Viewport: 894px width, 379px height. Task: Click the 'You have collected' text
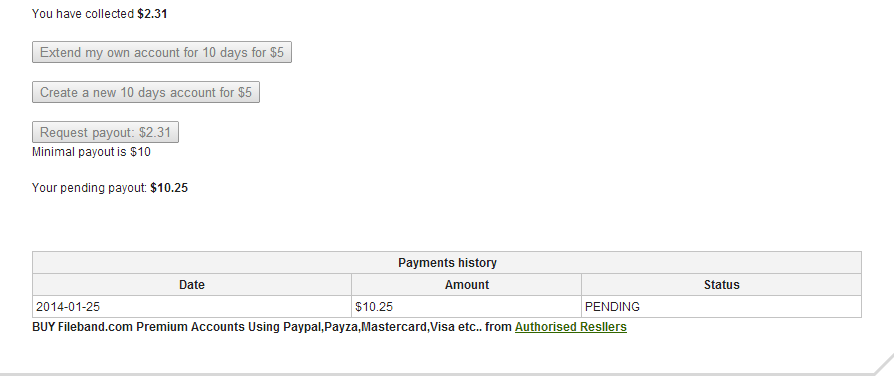(x=83, y=14)
